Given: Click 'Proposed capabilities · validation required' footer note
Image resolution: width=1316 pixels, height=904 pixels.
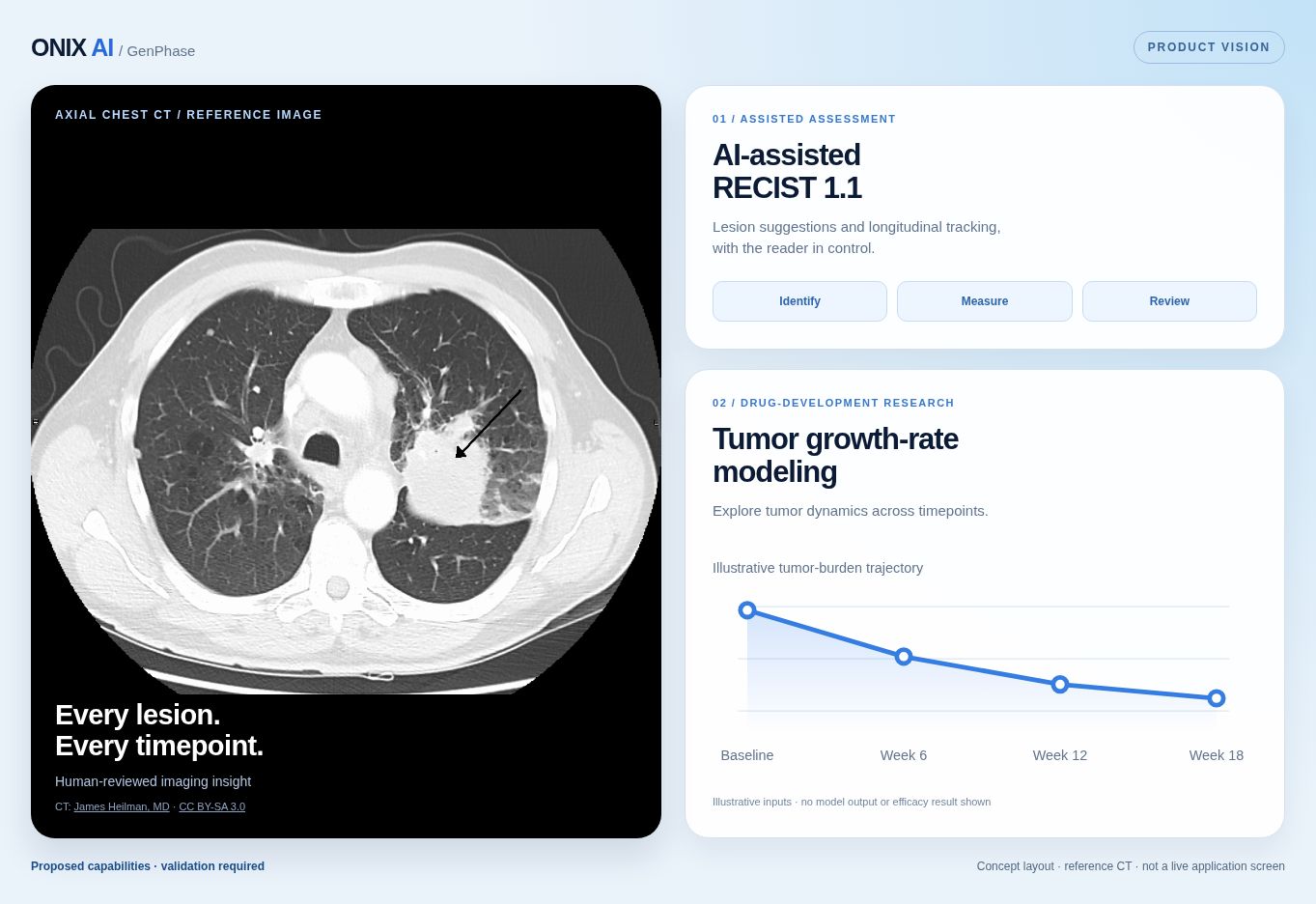Looking at the screenshot, I should tap(148, 866).
